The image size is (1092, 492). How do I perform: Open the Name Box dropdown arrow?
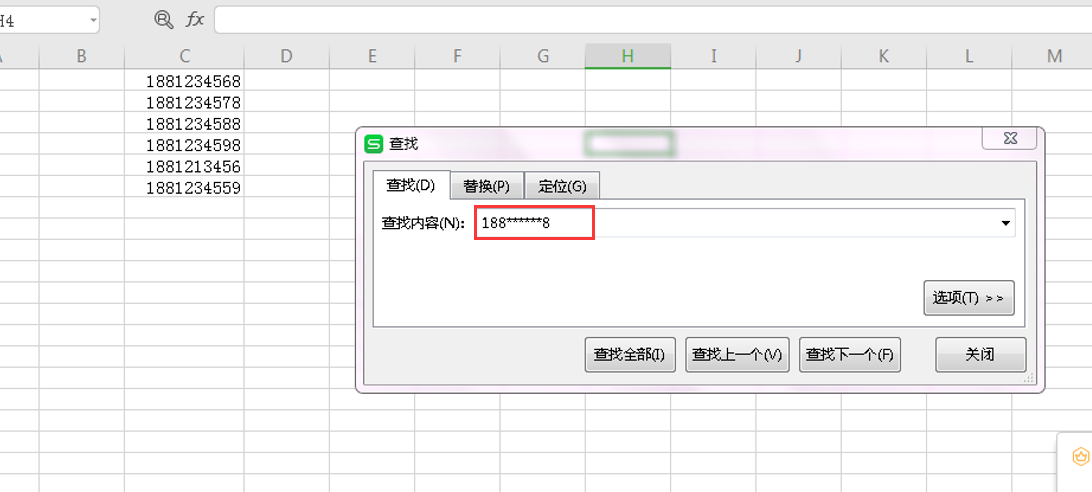pyautogui.click(x=93, y=20)
